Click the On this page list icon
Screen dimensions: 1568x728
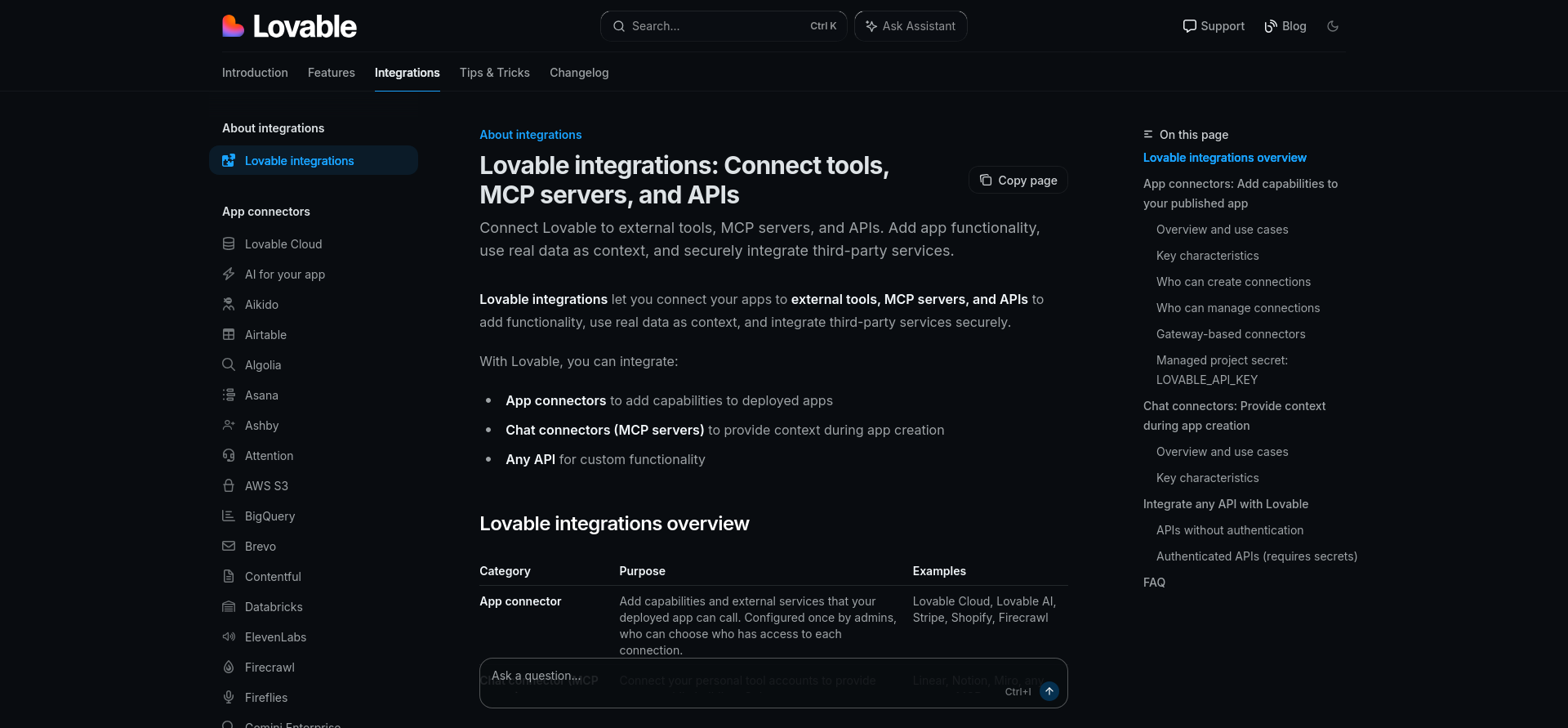pyautogui.click(x=1148, y=134)
